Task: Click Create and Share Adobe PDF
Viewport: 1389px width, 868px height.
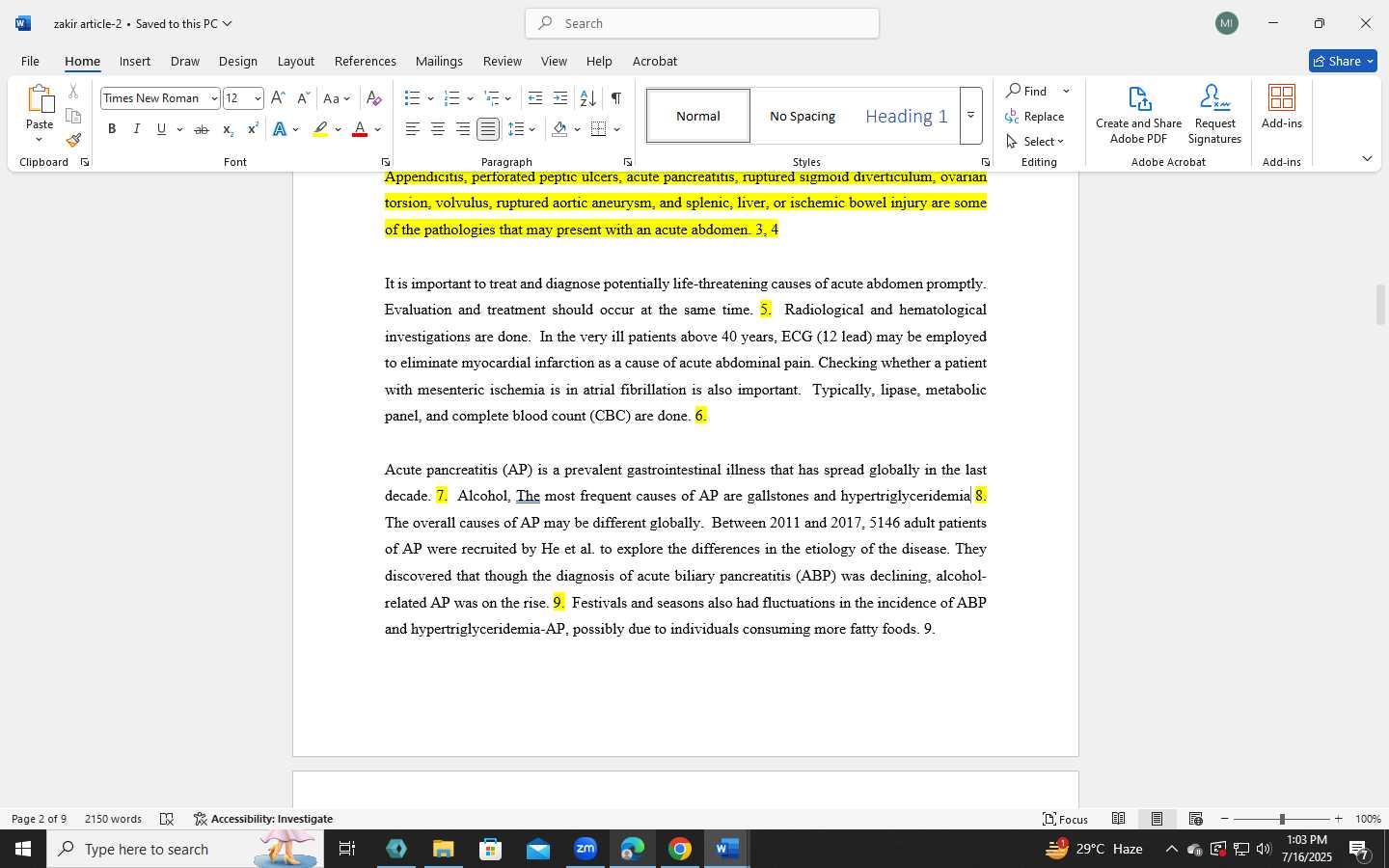Action: (x=1138, y=115)
